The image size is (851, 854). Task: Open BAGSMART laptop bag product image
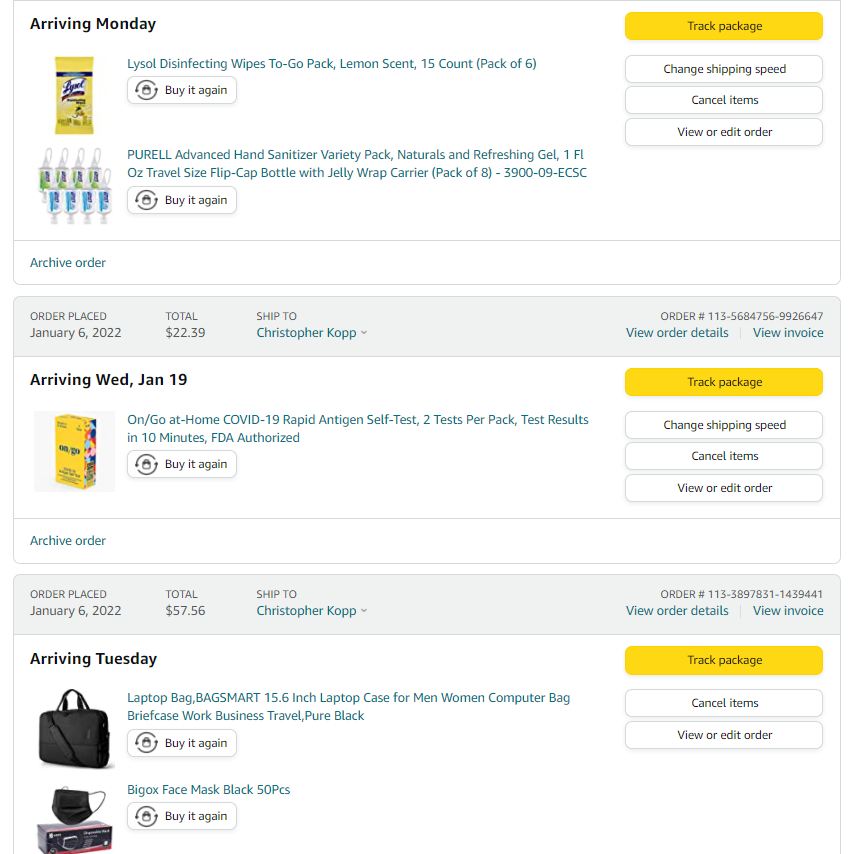point(76,727)
